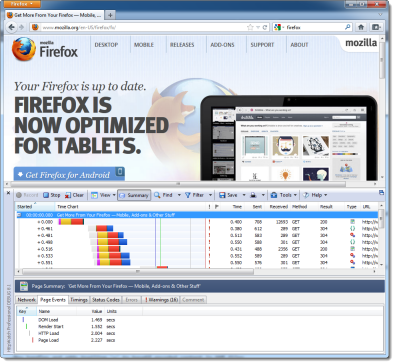The height and width of the screenshot is (364, 395).
Task: Click the printer icon in HttpWatch toolbar
Action: point(253,195)
